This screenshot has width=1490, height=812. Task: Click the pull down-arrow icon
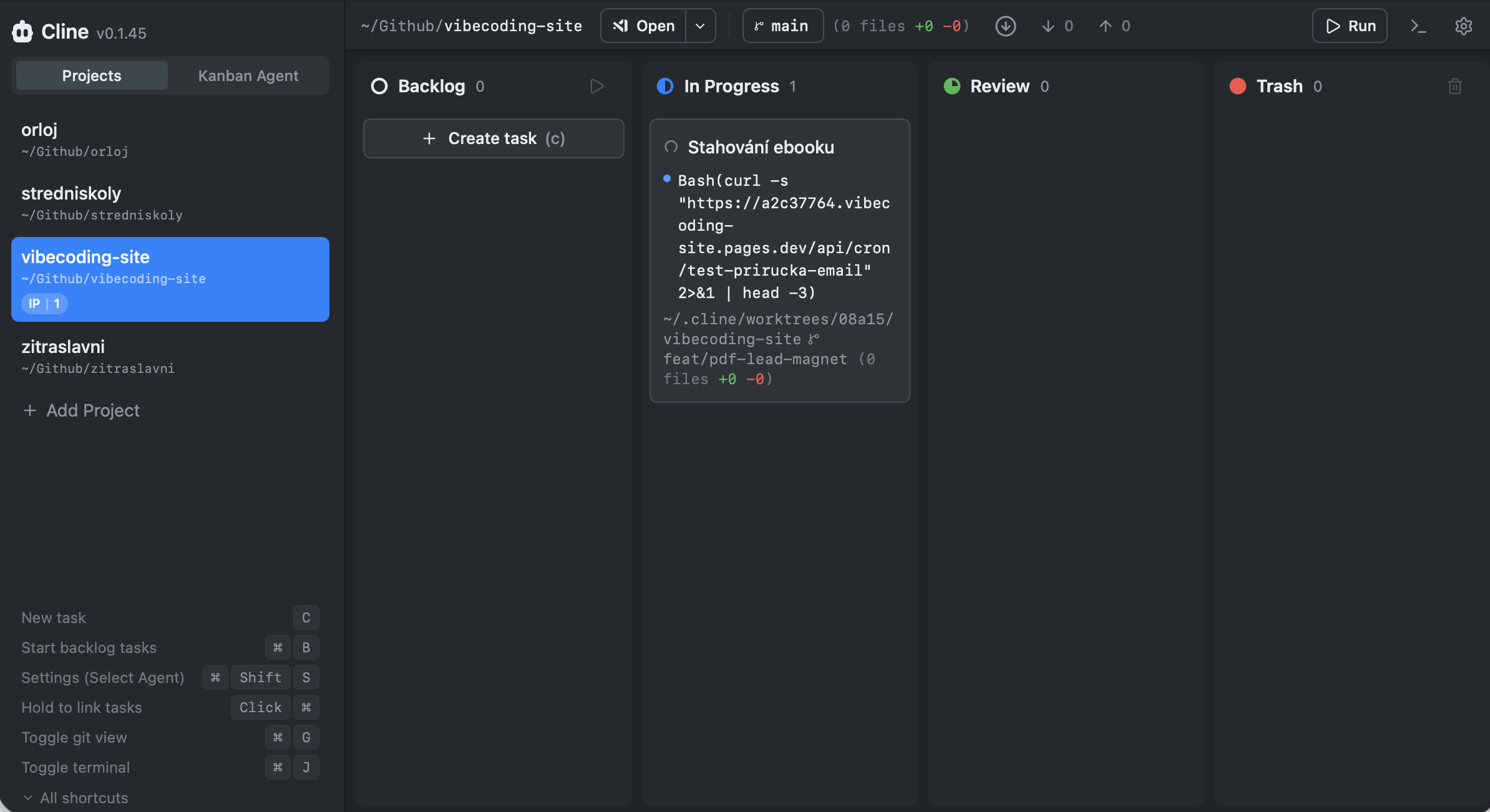(x=1048, y=26)
